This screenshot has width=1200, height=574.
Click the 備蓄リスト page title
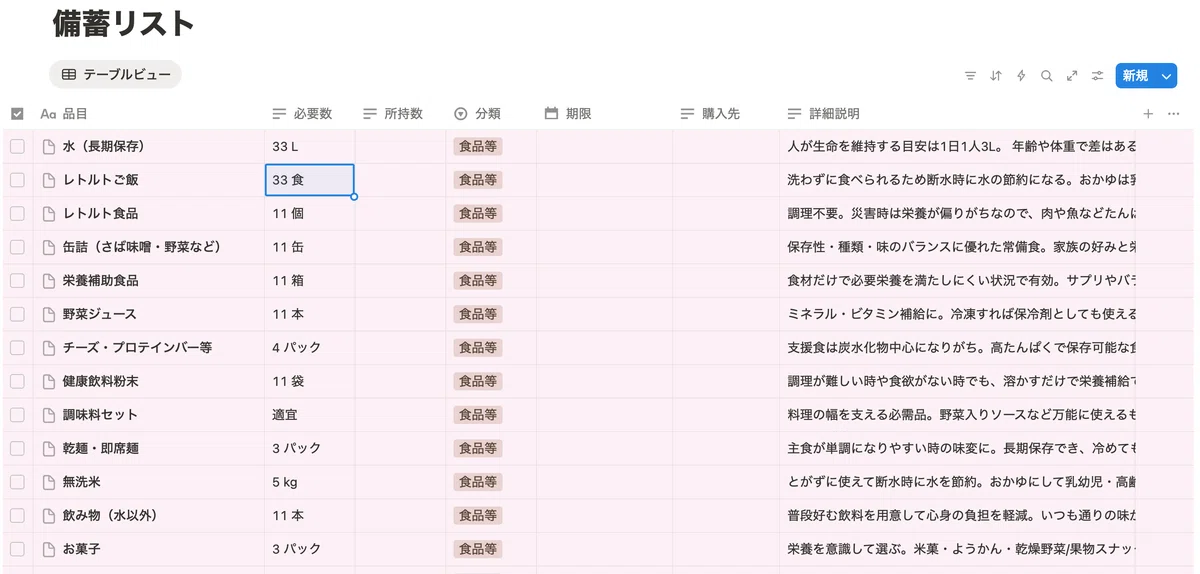123,24
